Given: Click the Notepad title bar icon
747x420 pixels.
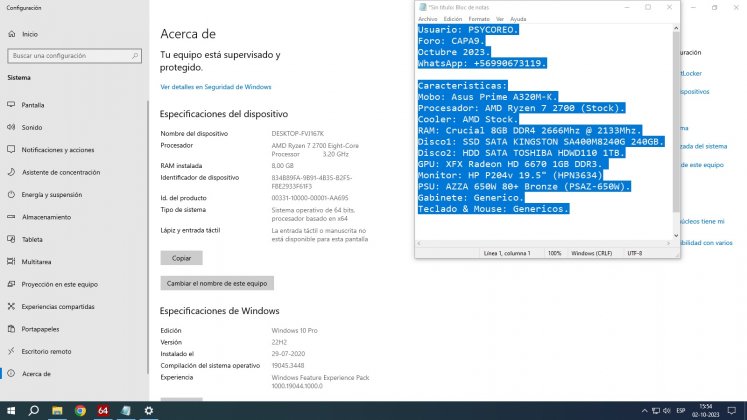Looking at the screenshot, I should tap(422, 7).
